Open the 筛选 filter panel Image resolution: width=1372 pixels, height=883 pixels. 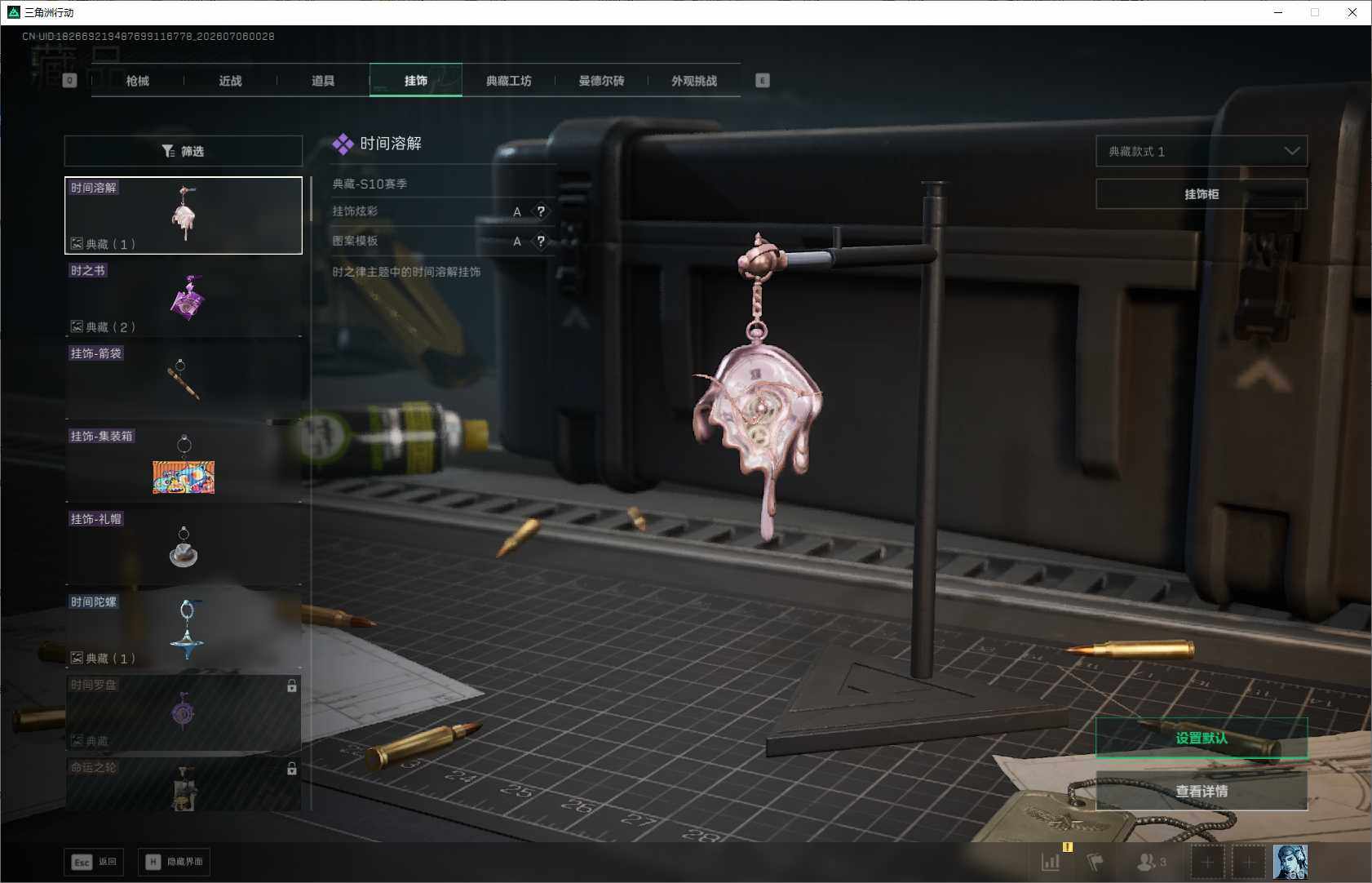[x=184, y=151]
